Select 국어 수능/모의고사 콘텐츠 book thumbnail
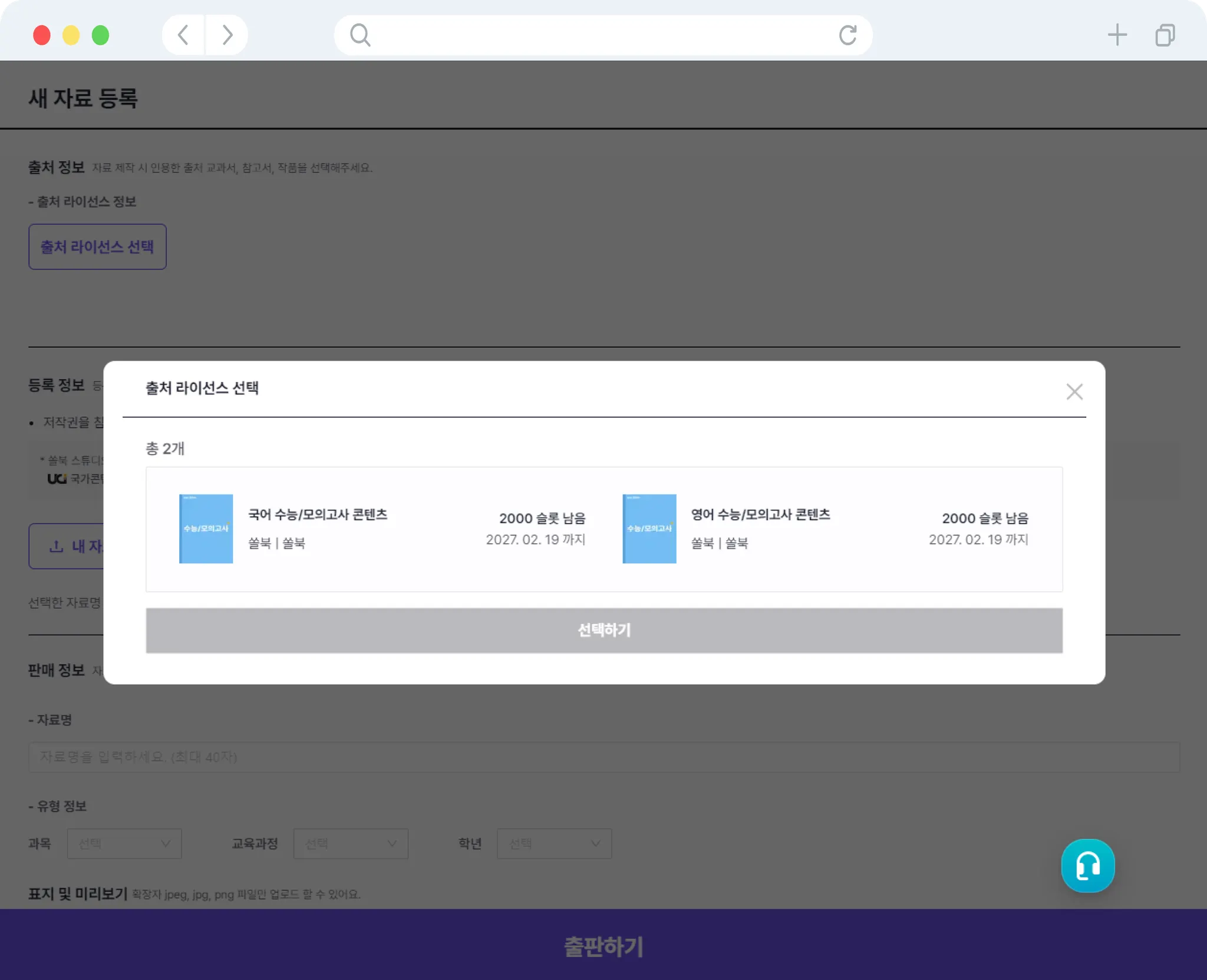This screenshot has width=1207, height=980. [206, 529]
